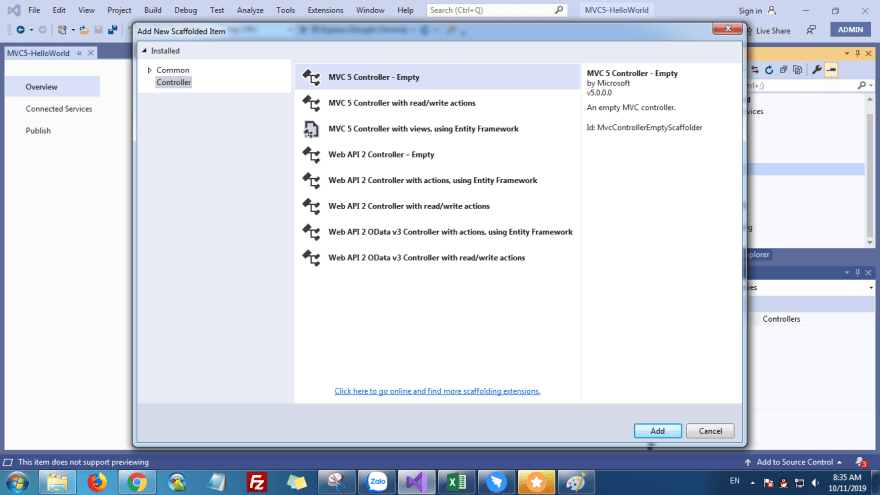The width and height of the screenshot is (880, 495).
Task: Click the Sign in link
Action: 750,10
